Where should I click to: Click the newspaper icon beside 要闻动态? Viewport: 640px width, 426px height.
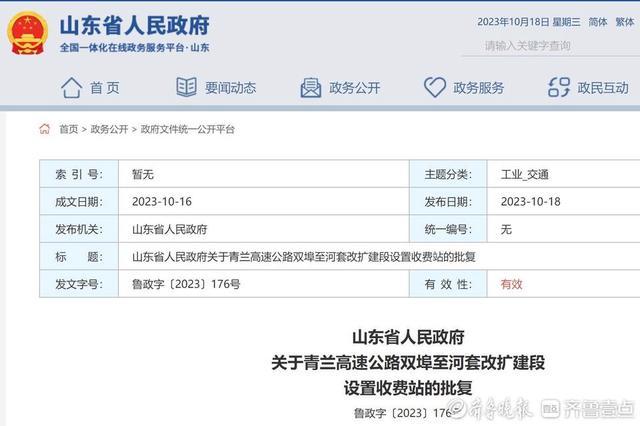click(x=187, y=87)
